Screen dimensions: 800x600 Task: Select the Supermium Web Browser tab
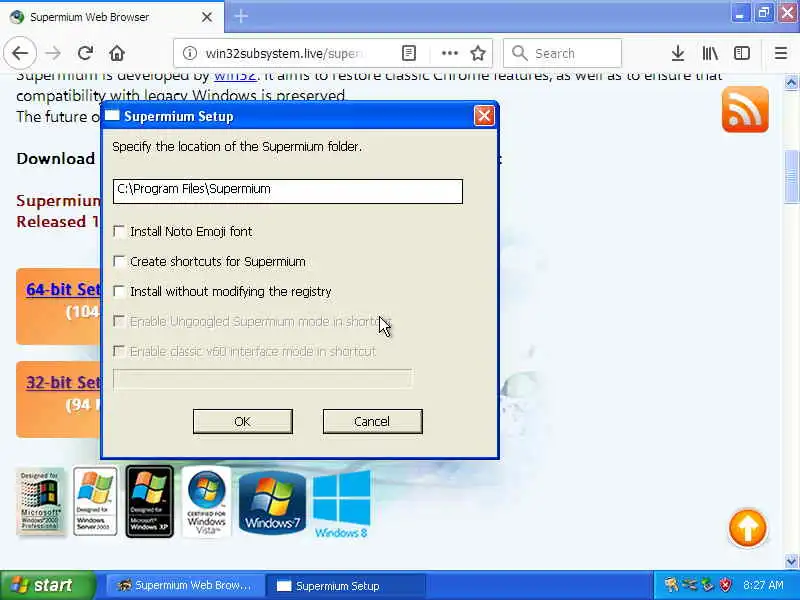(x=112, y=17)
